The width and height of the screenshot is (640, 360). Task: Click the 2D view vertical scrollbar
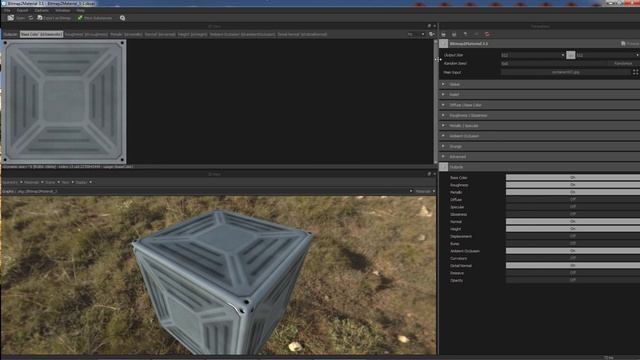tap(436, 102)
